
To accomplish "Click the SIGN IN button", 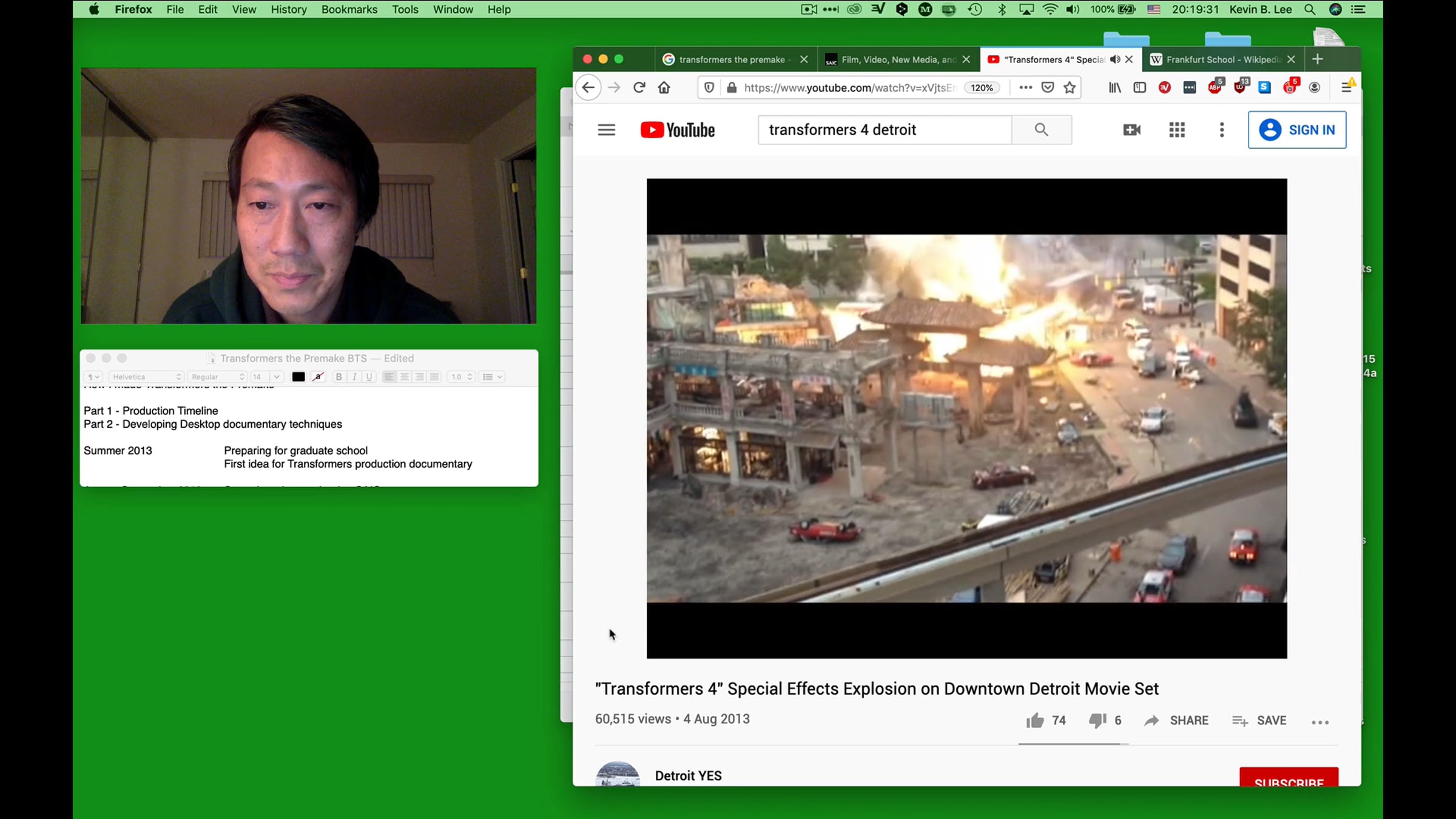I will [x=1297, y=130].
